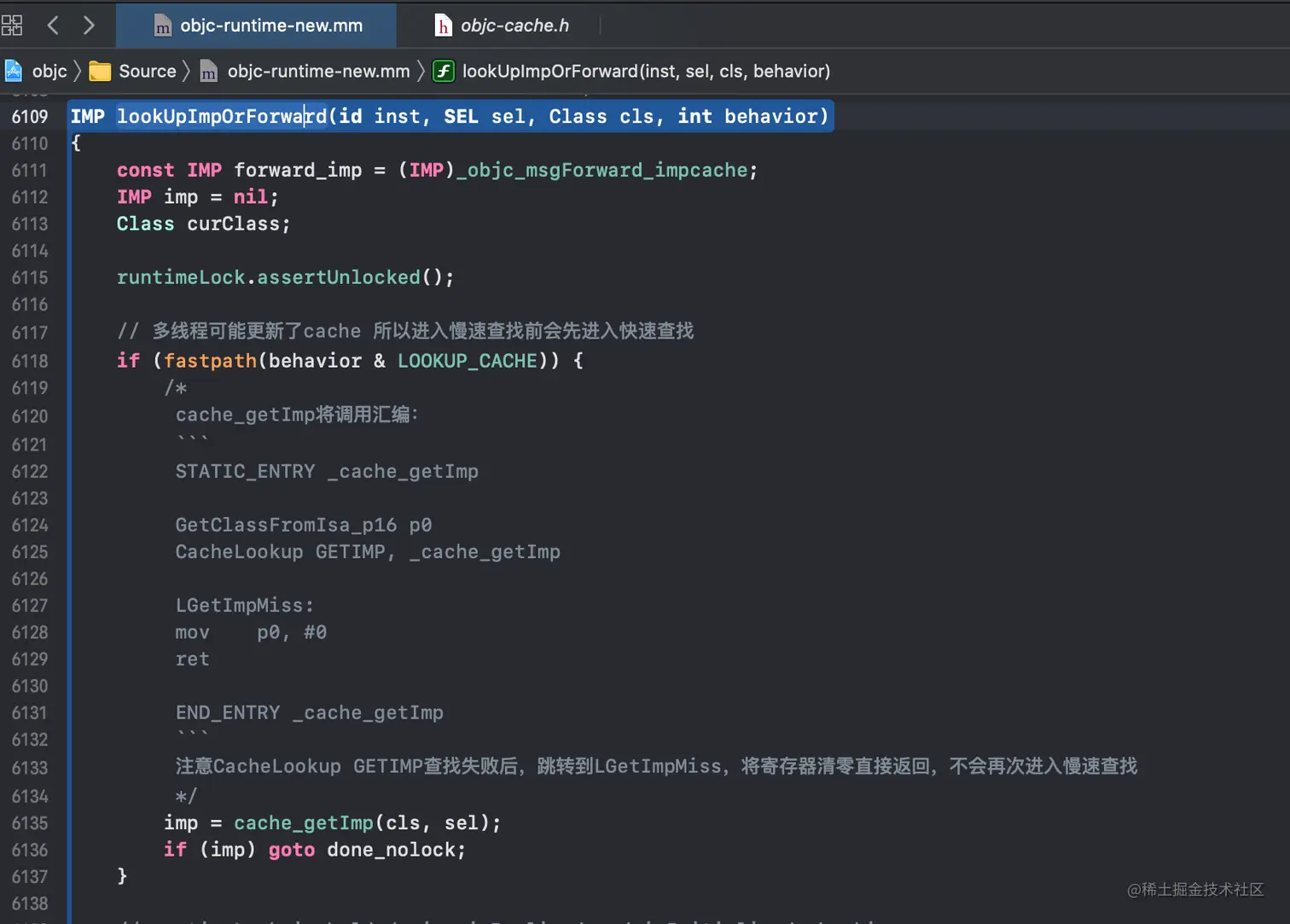
Task: Click LGetImpMiss: label in comment
Action: [245, 606]
